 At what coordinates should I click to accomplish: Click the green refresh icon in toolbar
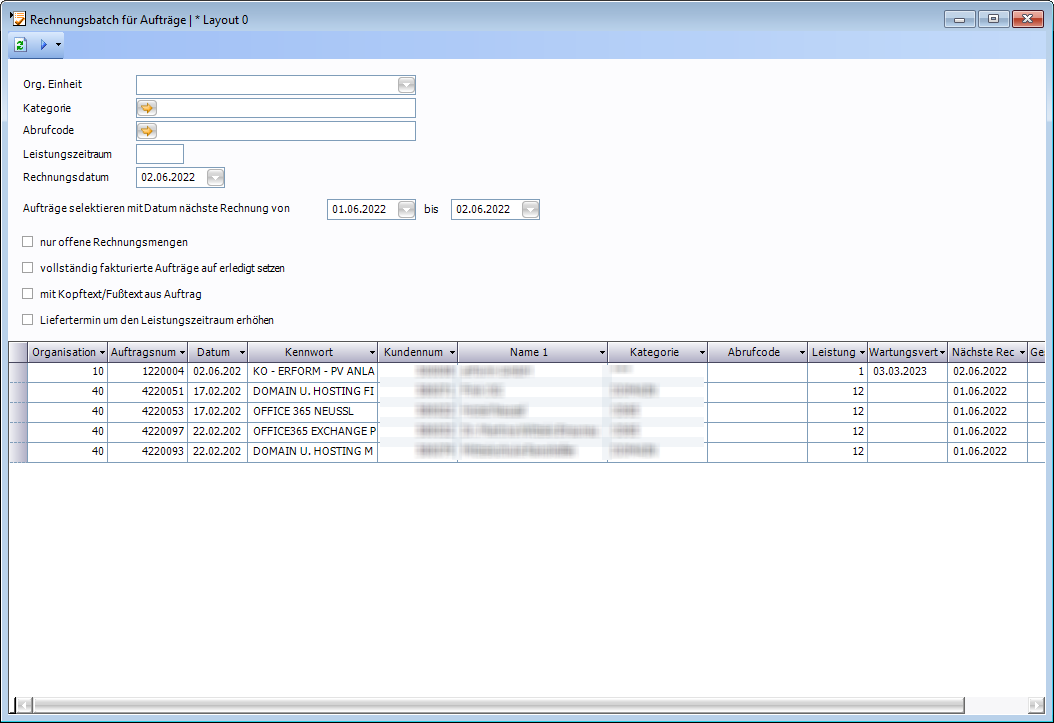(21, 45)
